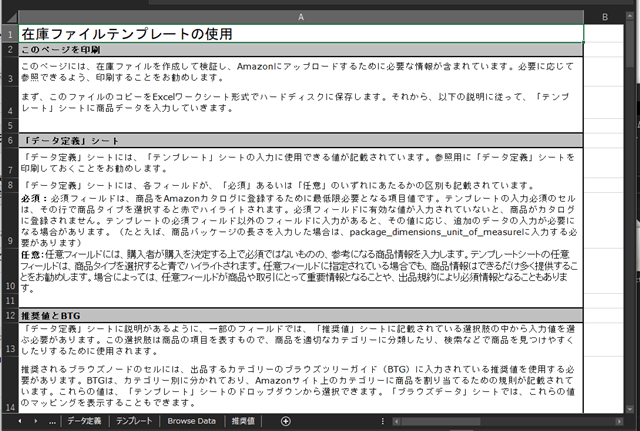Click the add new sheet plus icon
The width and height of the screenshot is (640, 431).
286,422
